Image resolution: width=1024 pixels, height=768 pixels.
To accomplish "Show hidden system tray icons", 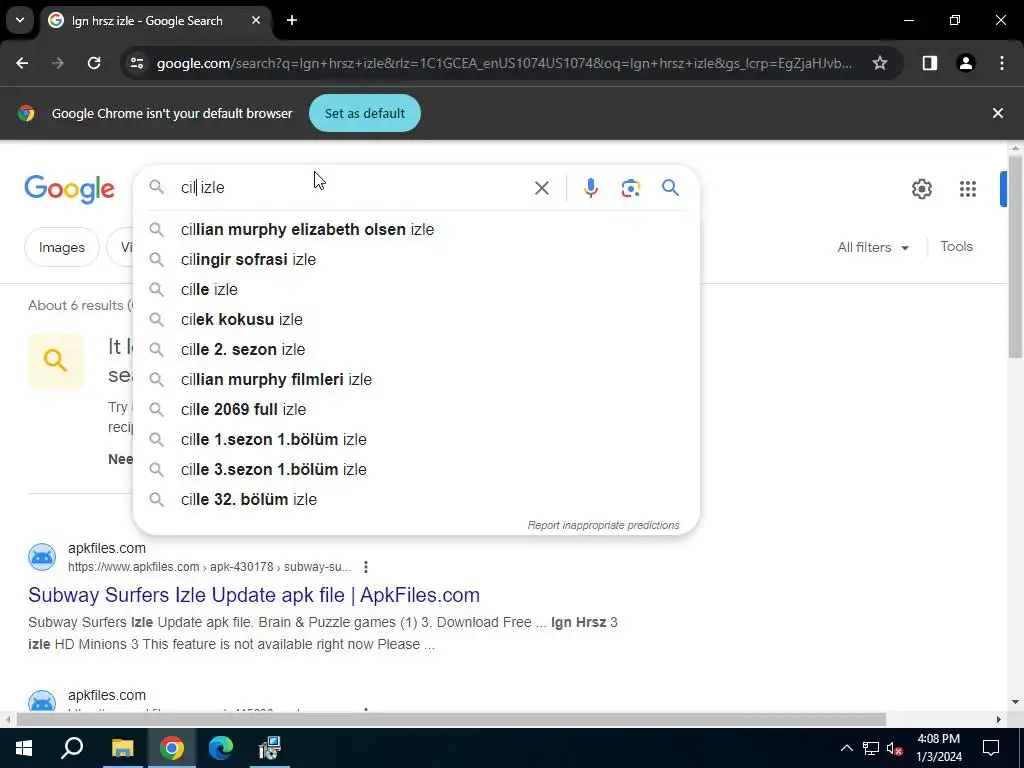I will pyautogui.click(x=846, y=748).
